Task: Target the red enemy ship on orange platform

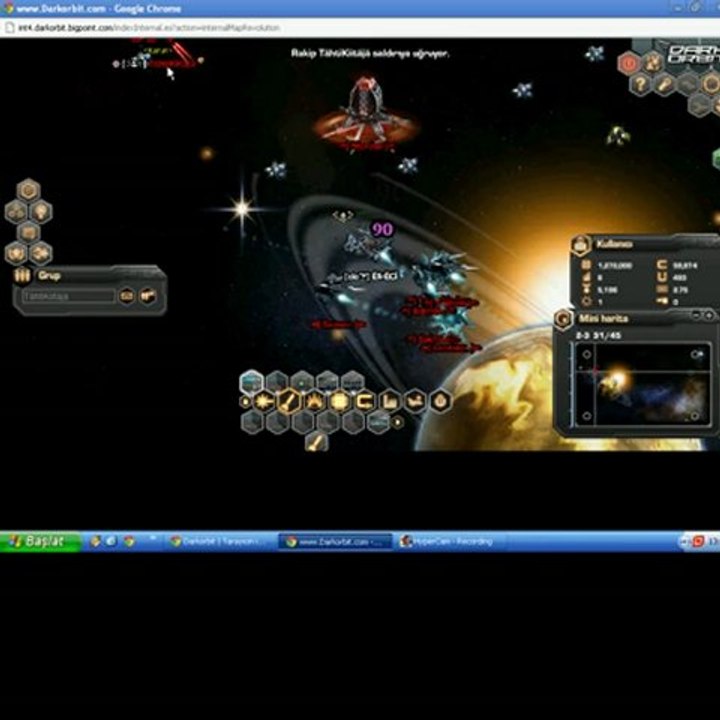Action: coord(365,110)
